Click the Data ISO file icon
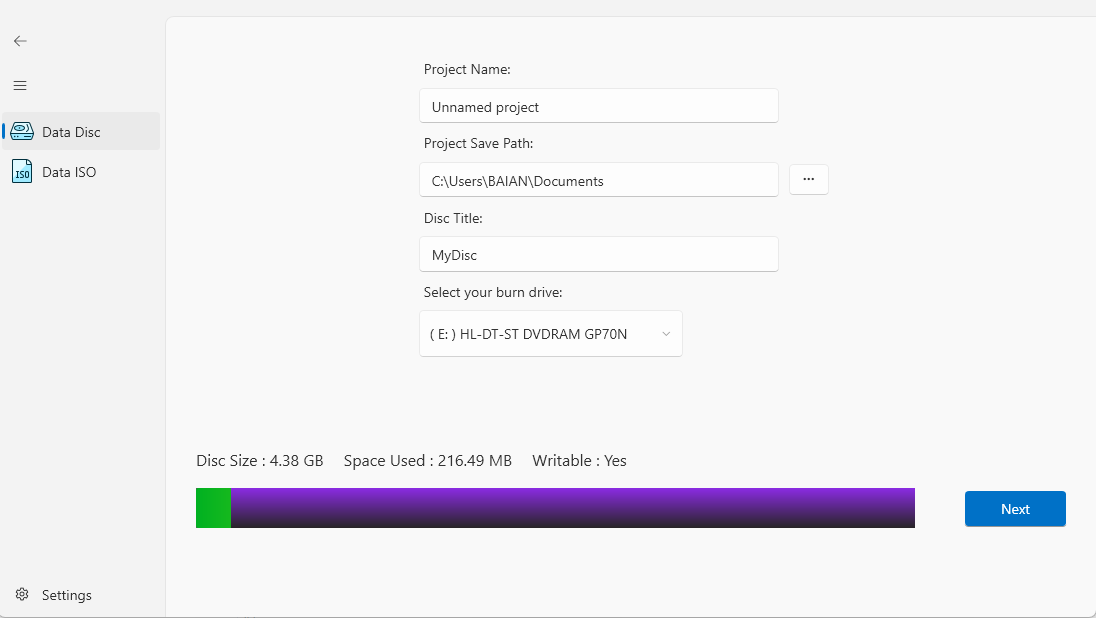The width and height of the screenshot is (1096, 618). (x=22, y=172)
